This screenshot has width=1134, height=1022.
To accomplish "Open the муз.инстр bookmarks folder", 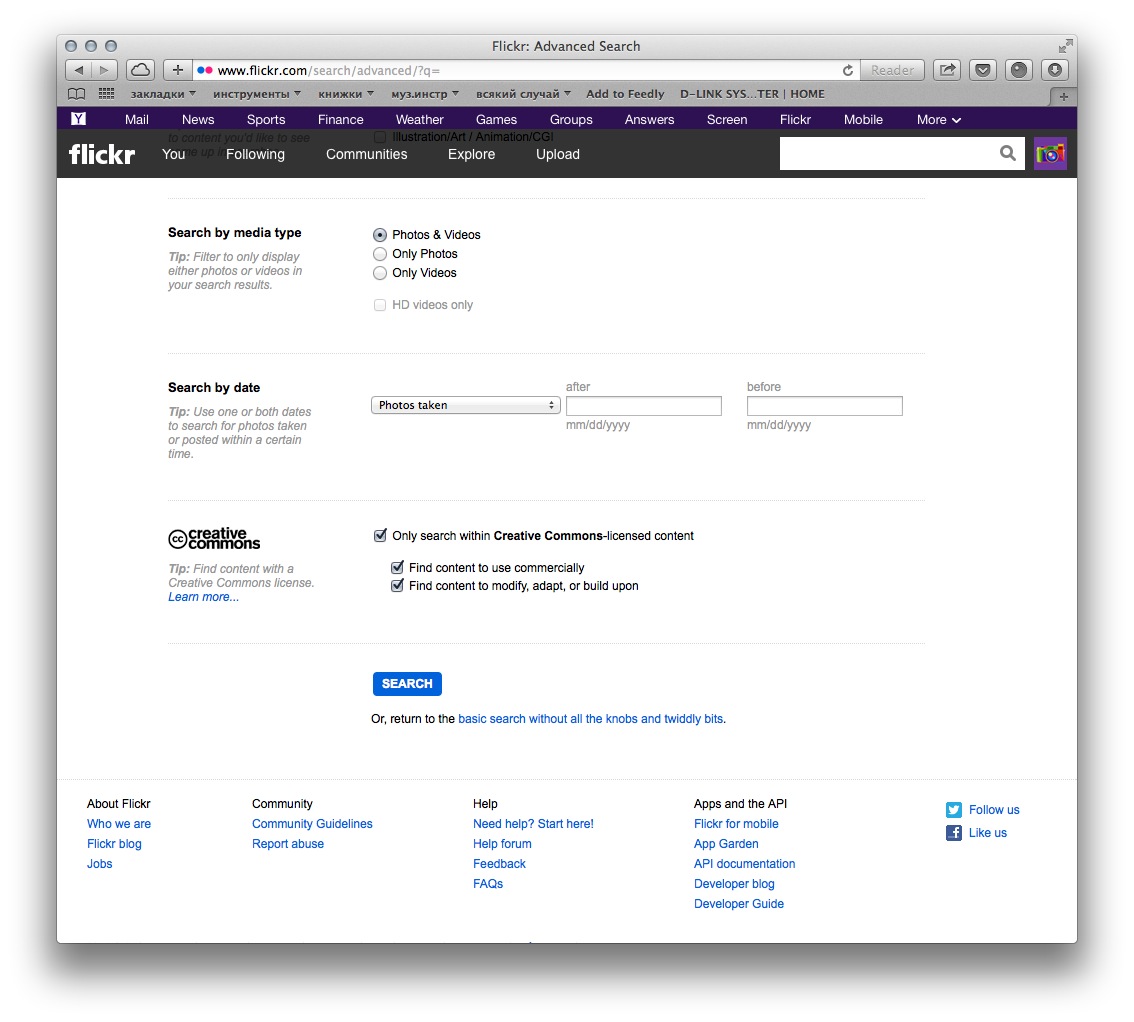I will [425, 94].
